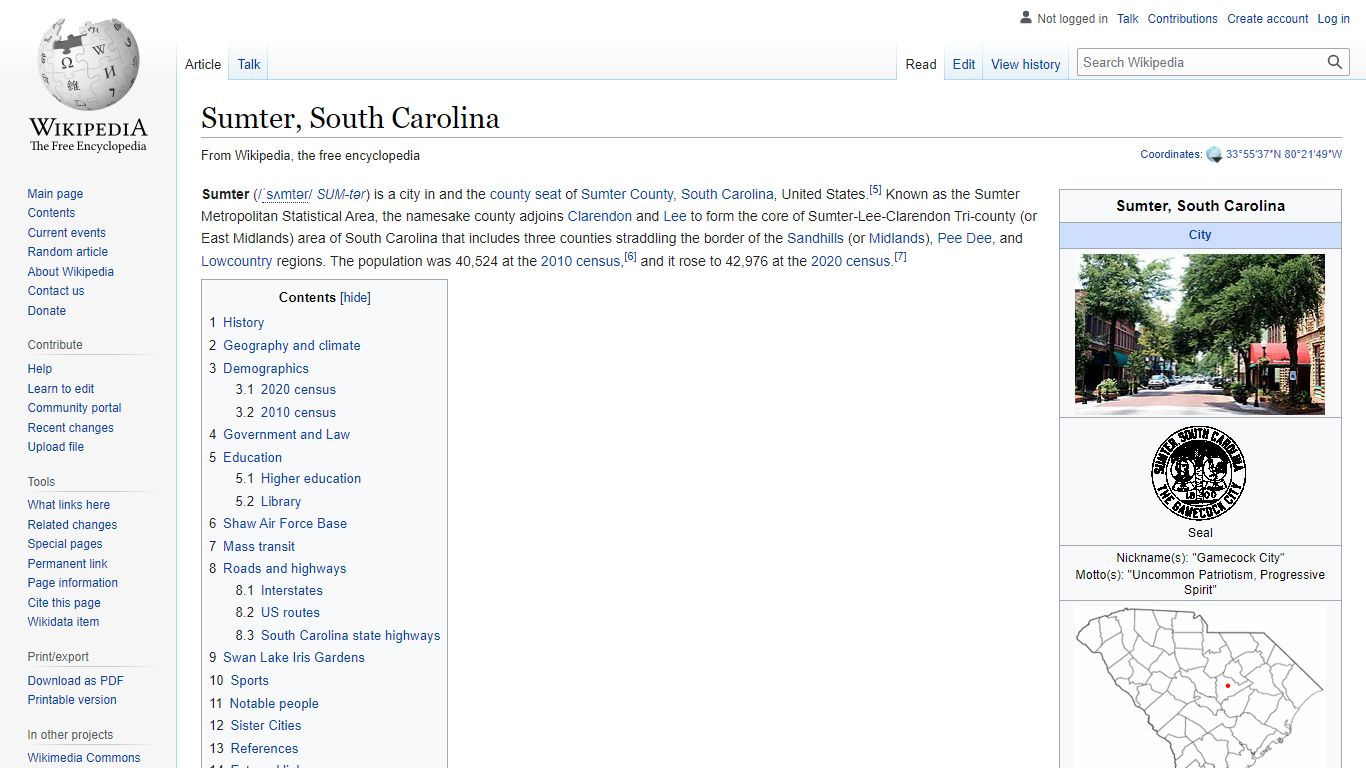Open About Wikipedia
This screenshot has width=1366, height=768.
[x=71, y=272]
